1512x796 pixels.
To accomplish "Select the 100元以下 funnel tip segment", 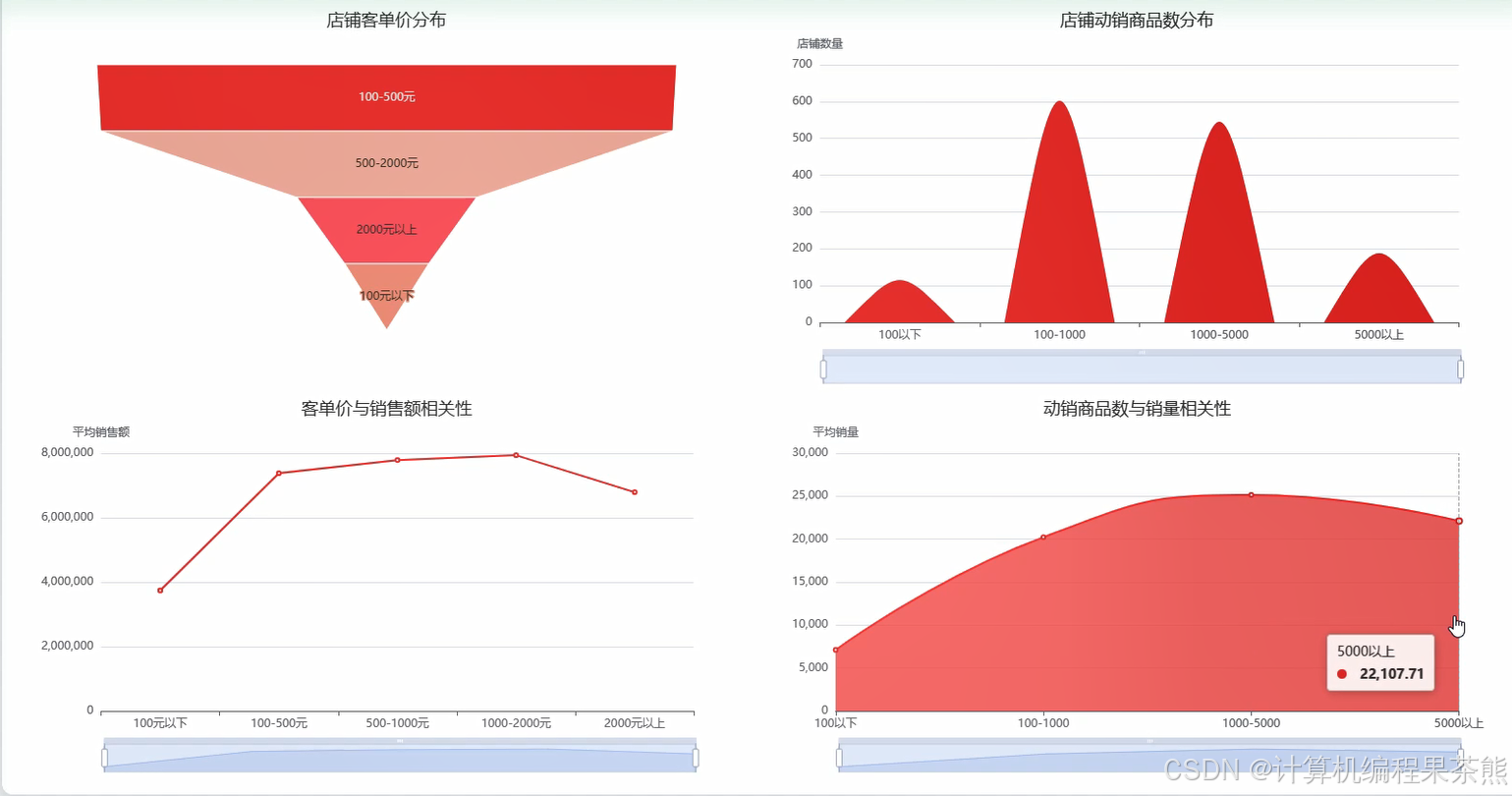I will point(387,293).
